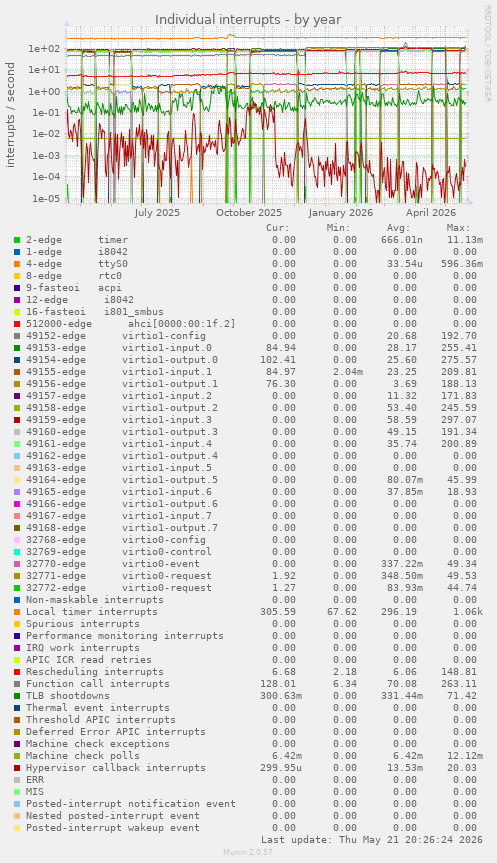This screenshot has height=863, width=497.
Task: Click the orange swatch for 4-edge ttyS0
Action: (x=17, y=264)
